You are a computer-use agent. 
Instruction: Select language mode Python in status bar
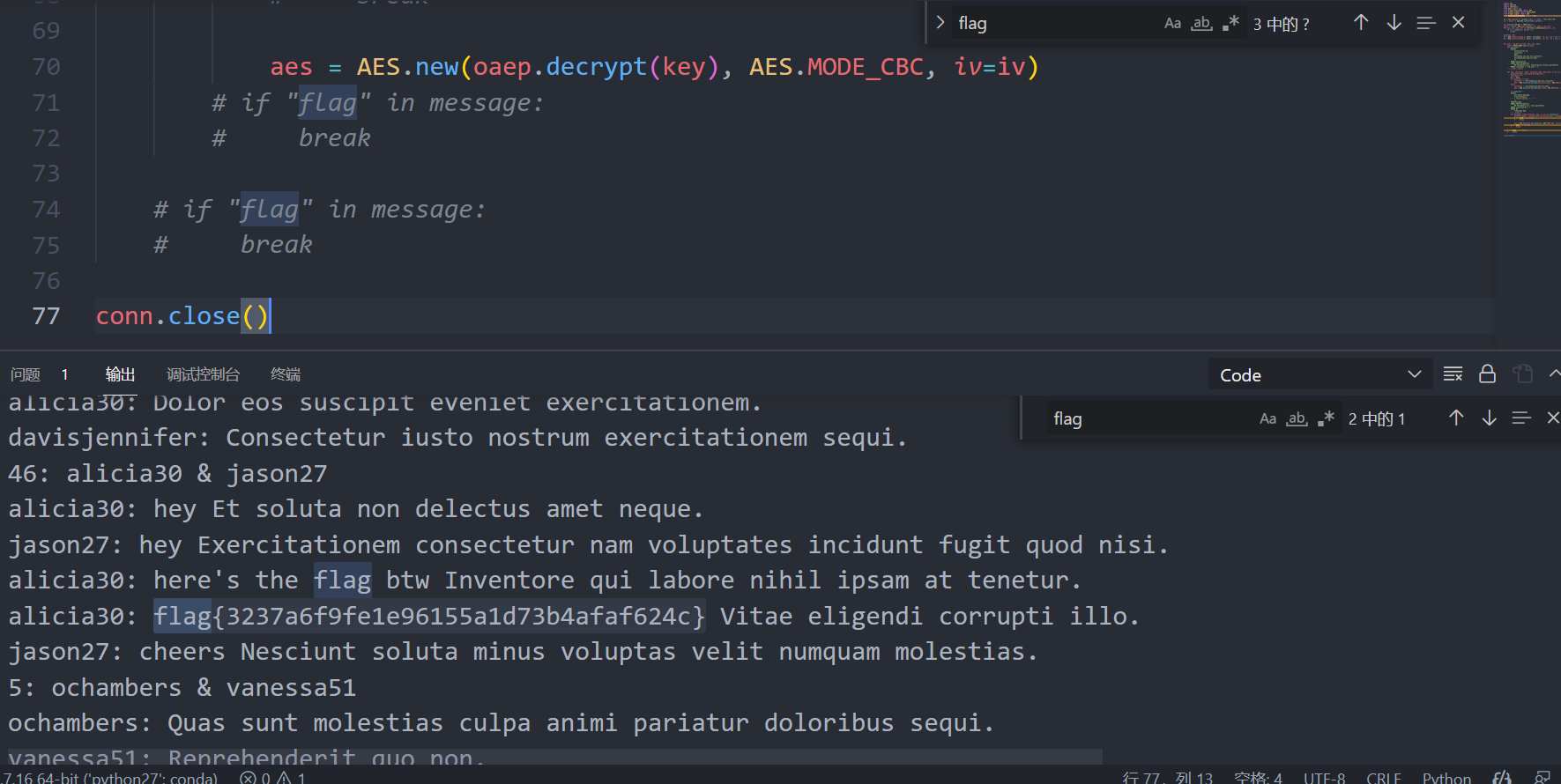[1446, 778]
